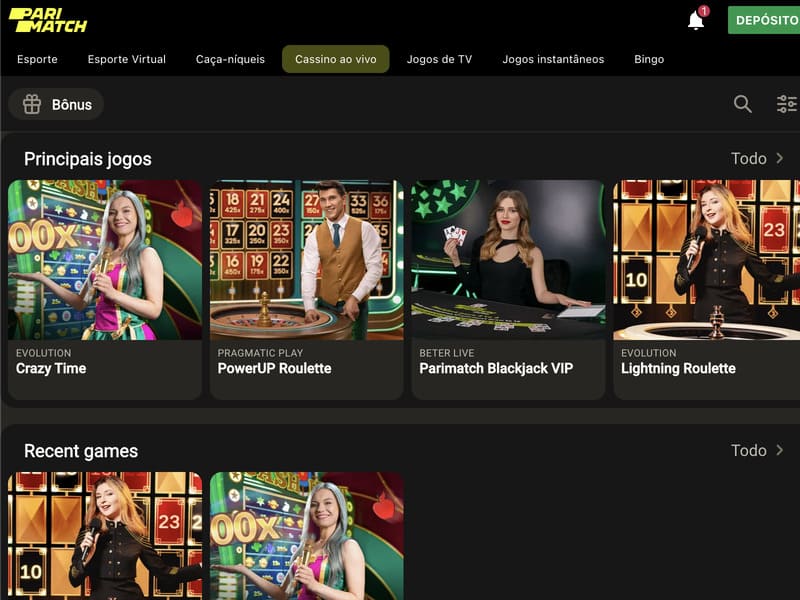This screenshot has height=600, width=800.
Task: Open the notifications bell
Action: (696, 20)
